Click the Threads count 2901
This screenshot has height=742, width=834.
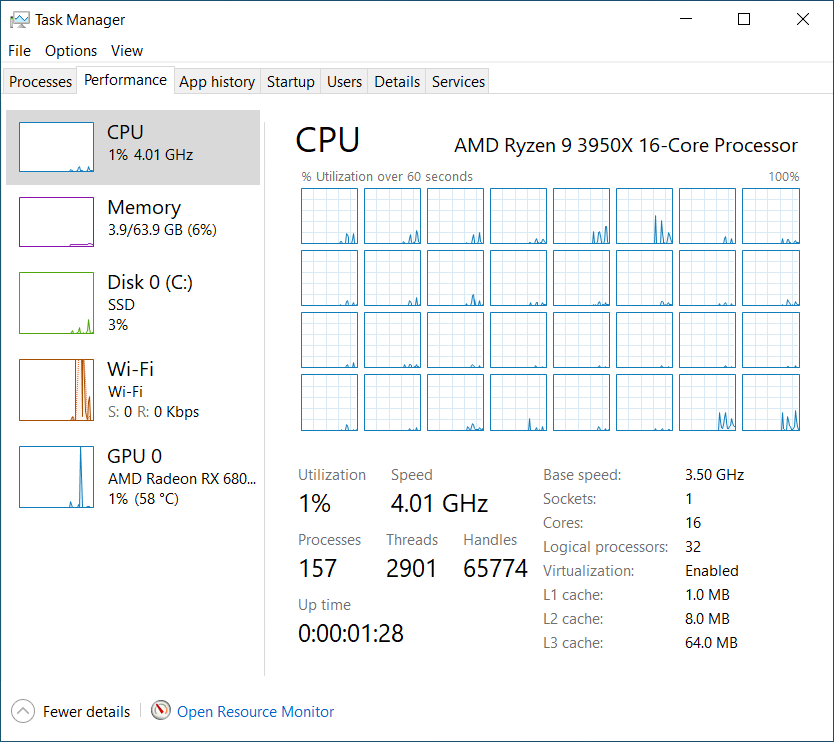coord(411,568)
